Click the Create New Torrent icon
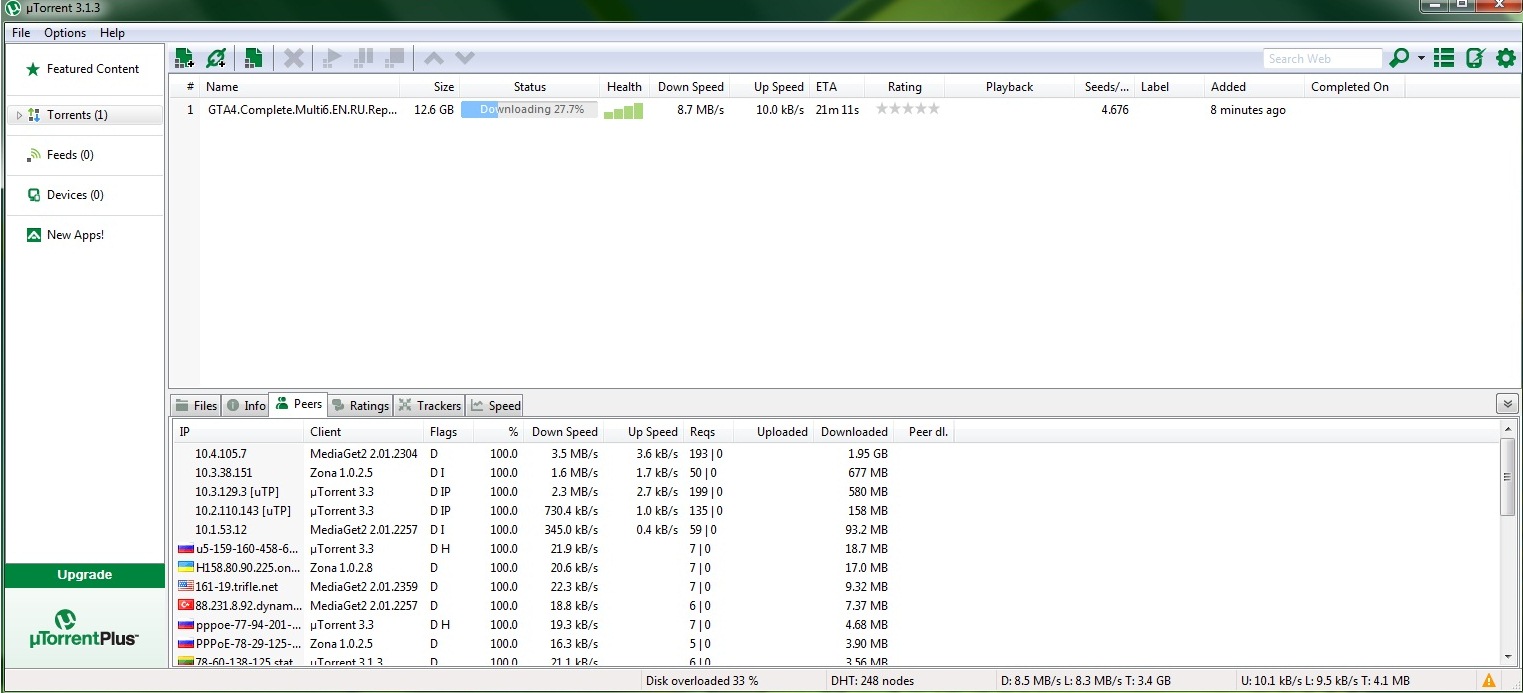The width and height of the screenshot is (1523, 693). click(254, 58)
